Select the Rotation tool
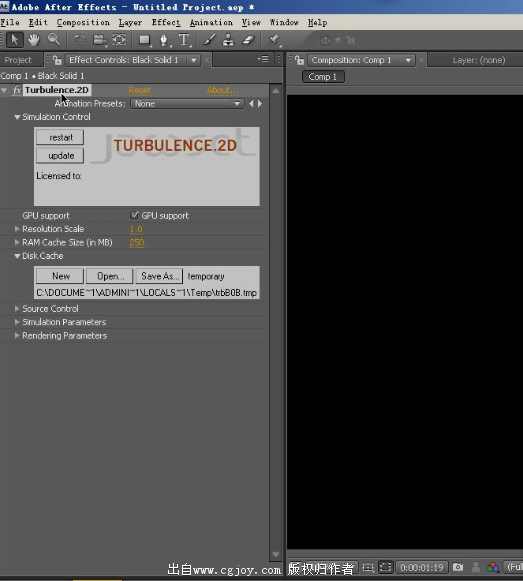523x581 pixels. (x=79, y=40)
